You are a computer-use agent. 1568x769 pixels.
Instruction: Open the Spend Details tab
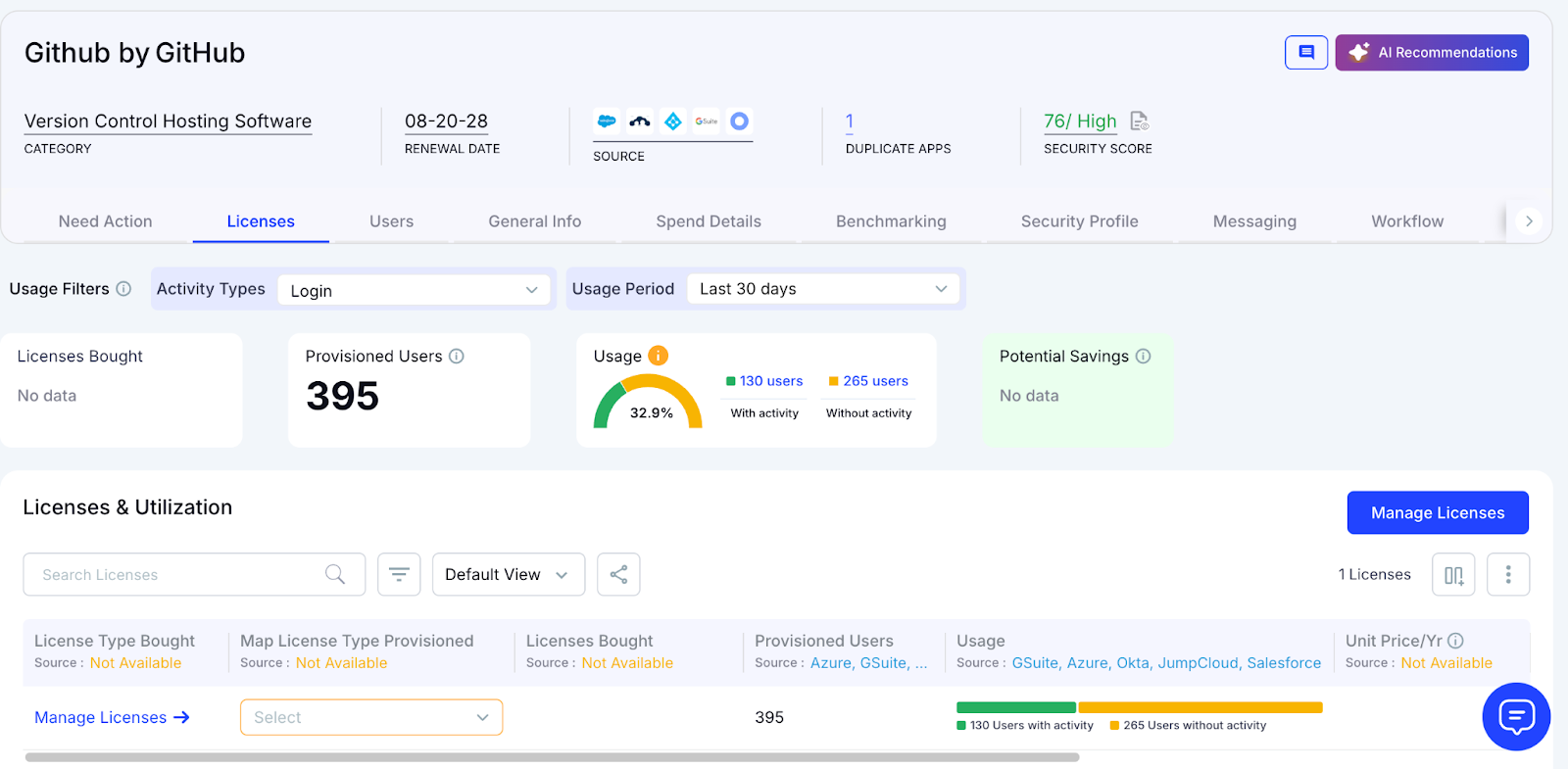pyautogui.click(x=709, y=221)
